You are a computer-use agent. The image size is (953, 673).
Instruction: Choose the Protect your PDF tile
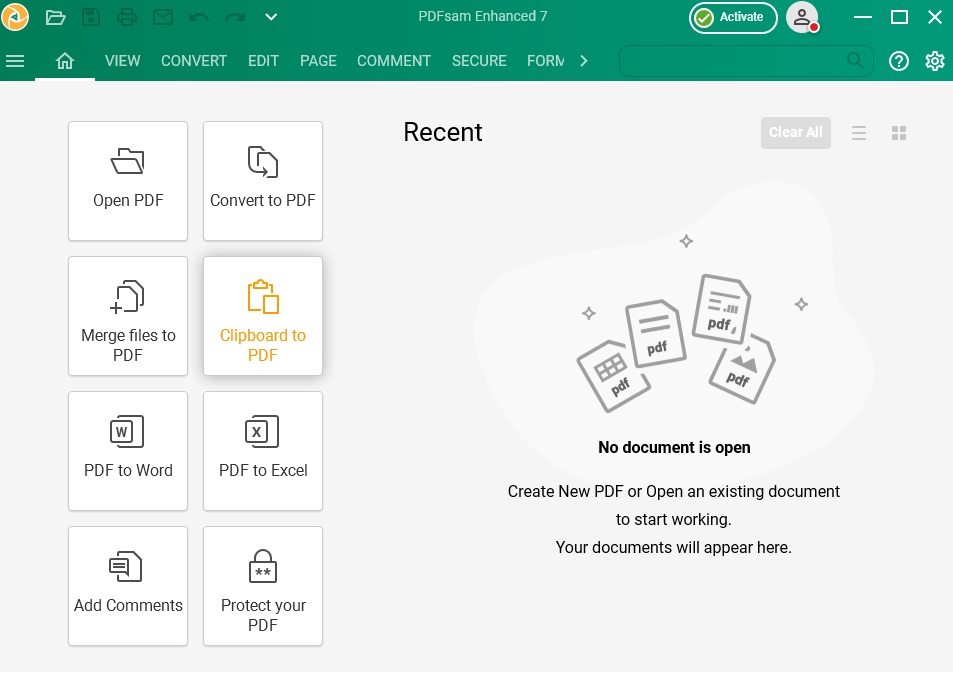(263, 586)
